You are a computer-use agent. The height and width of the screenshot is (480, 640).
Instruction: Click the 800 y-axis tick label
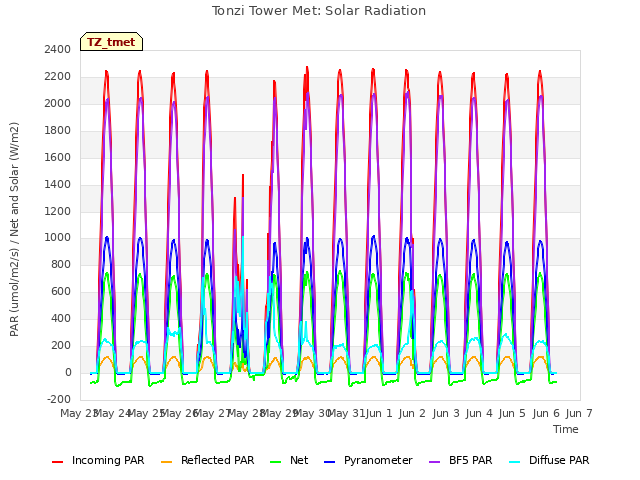pos(61,265)
